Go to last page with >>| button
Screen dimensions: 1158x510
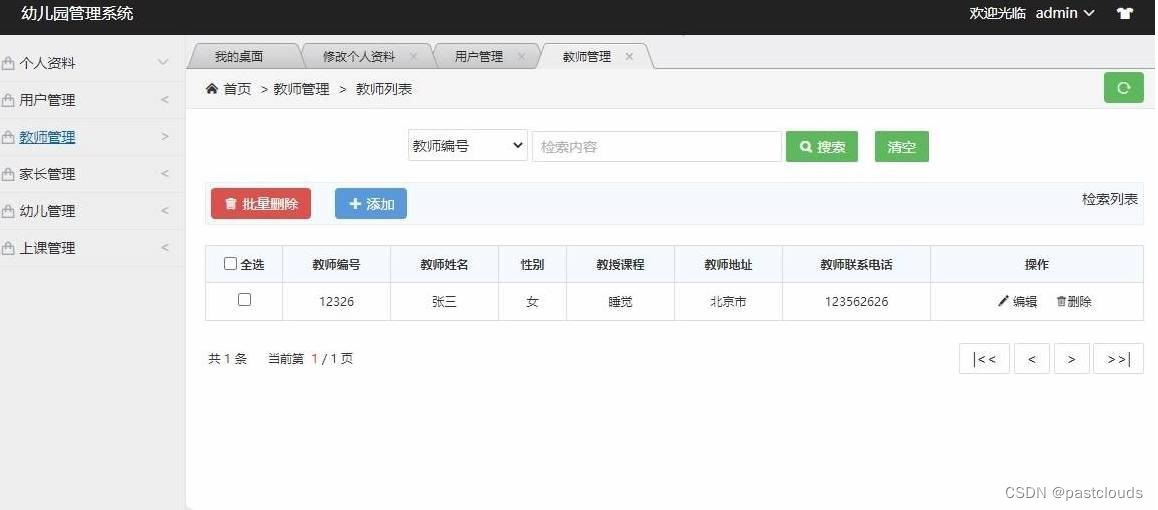[x=1118, y=359]
